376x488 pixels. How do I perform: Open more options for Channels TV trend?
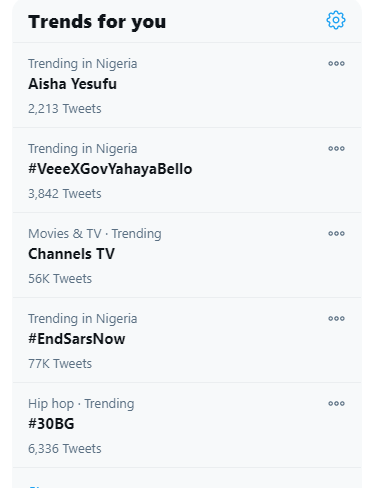336,233
